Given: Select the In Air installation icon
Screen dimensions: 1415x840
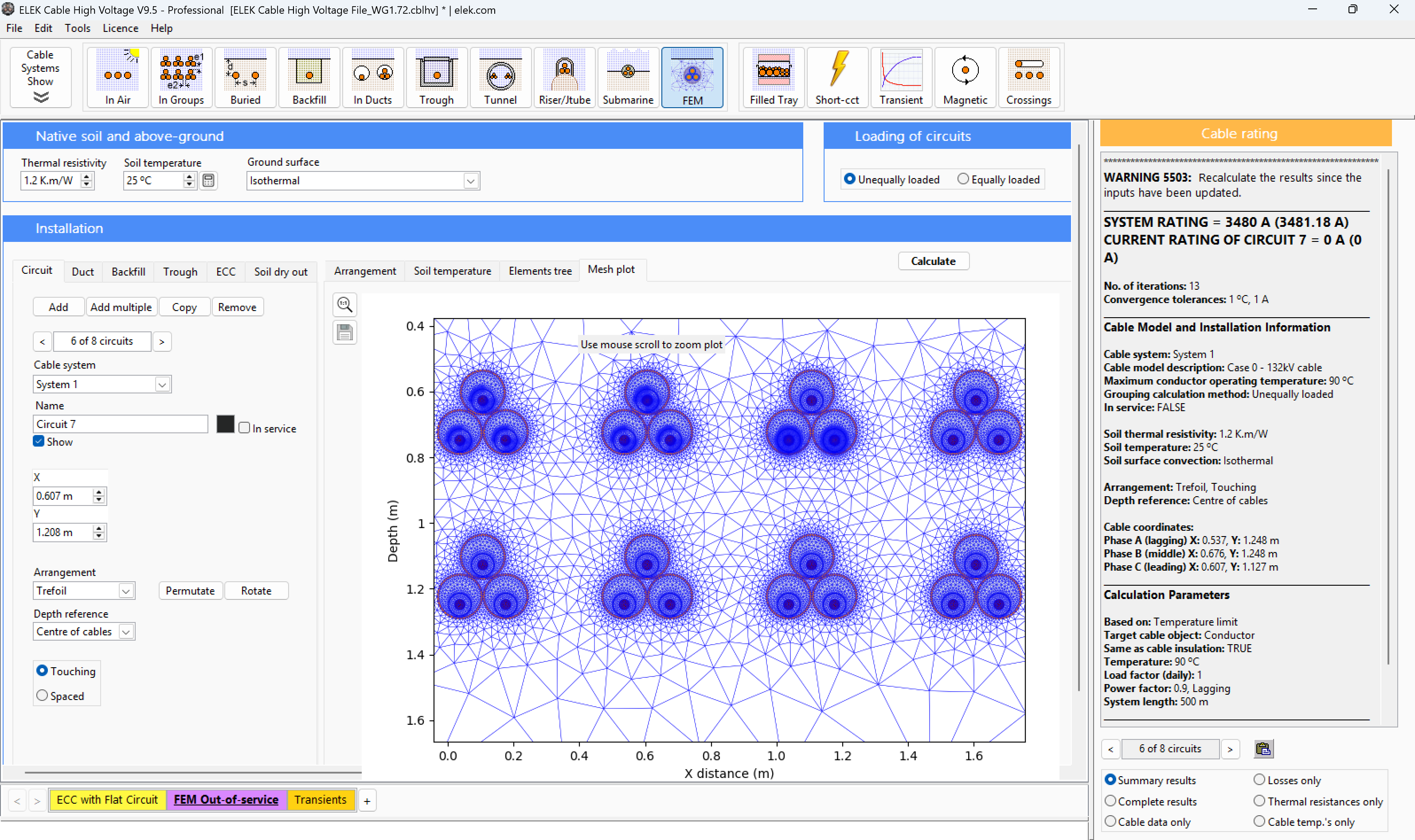Looking at the screenshot, I should click(118, 77).
